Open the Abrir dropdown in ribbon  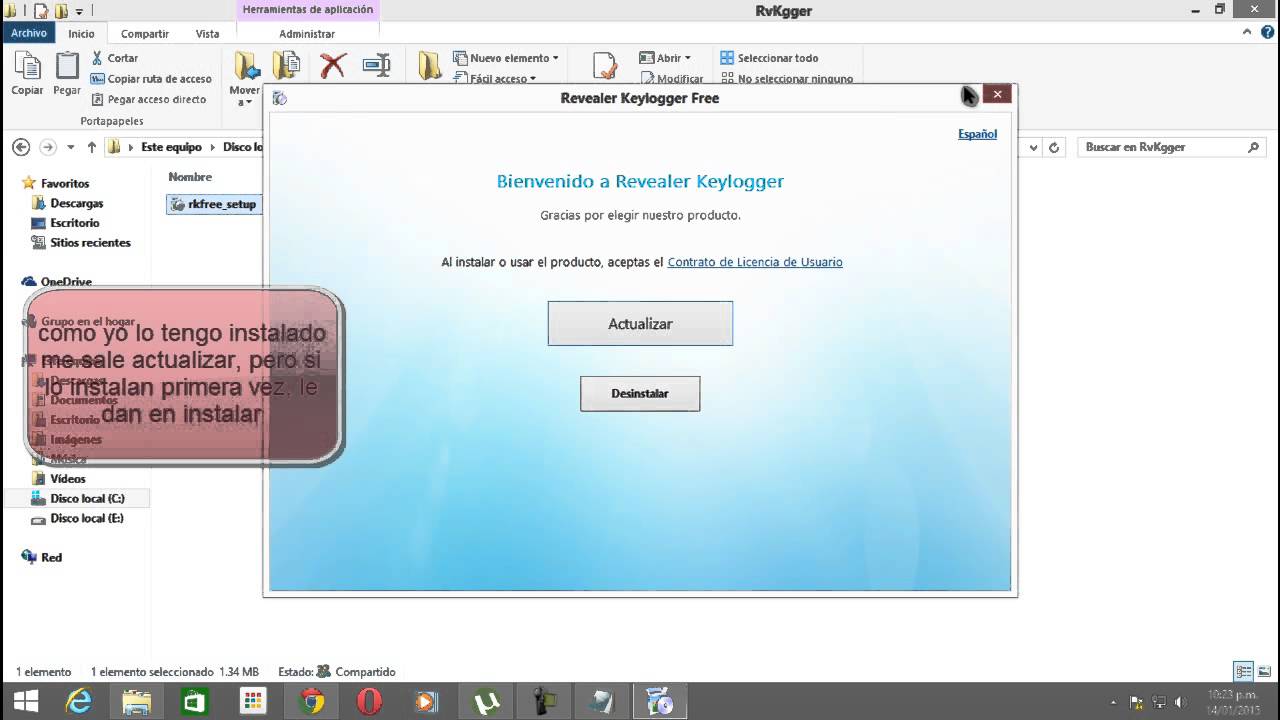[x=665, y=58]
